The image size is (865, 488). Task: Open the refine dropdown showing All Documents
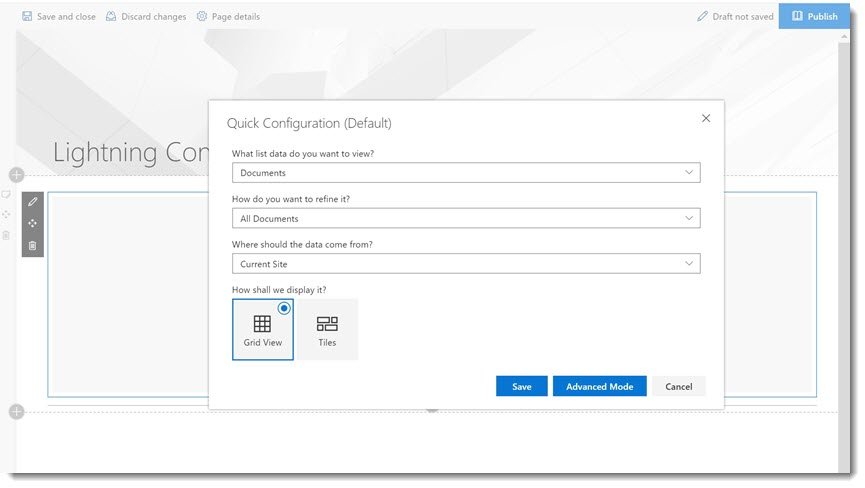(x=466, y=218)
